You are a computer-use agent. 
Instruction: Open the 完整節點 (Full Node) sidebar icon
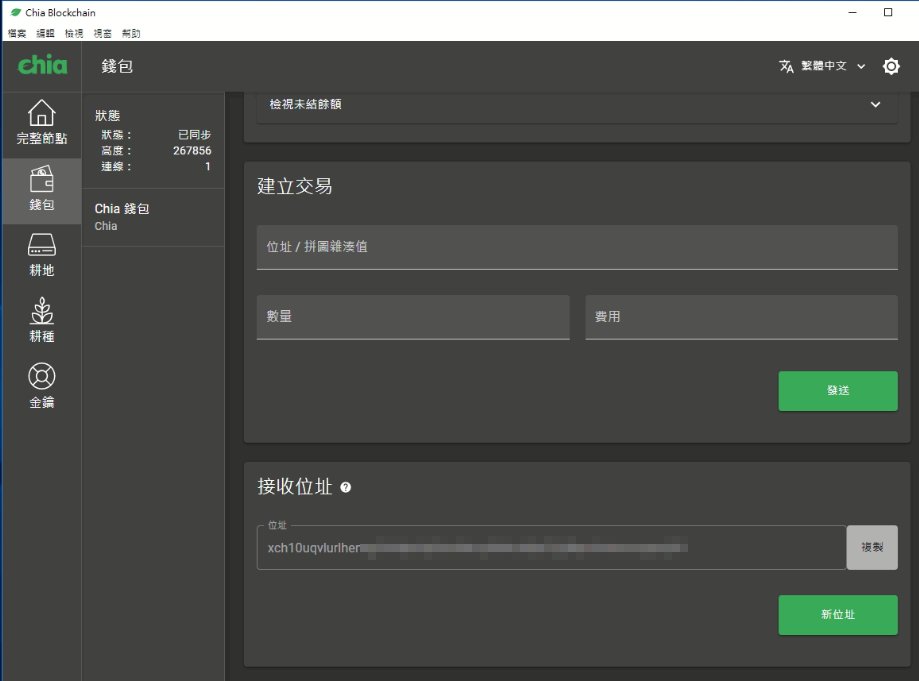point(41,123)
